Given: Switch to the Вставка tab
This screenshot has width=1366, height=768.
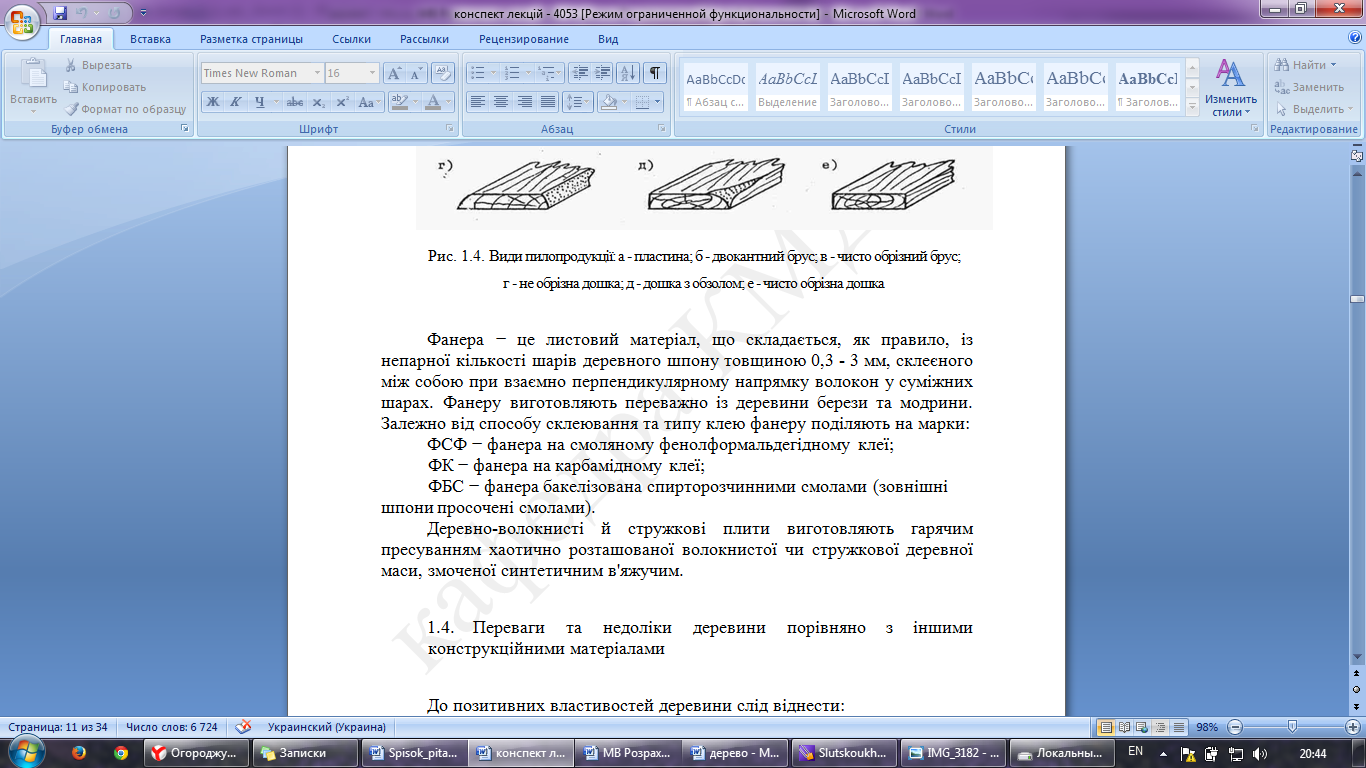Looking at the screenshot, I should click(x=150, y=39).
